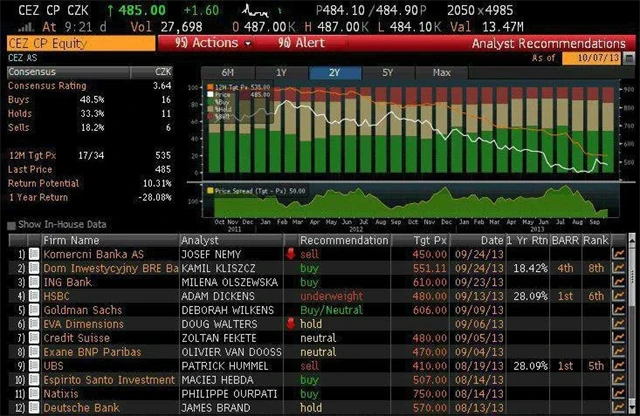Sort by the Recommendation column header
Screen dimensions: 640x416
(343, 241)
